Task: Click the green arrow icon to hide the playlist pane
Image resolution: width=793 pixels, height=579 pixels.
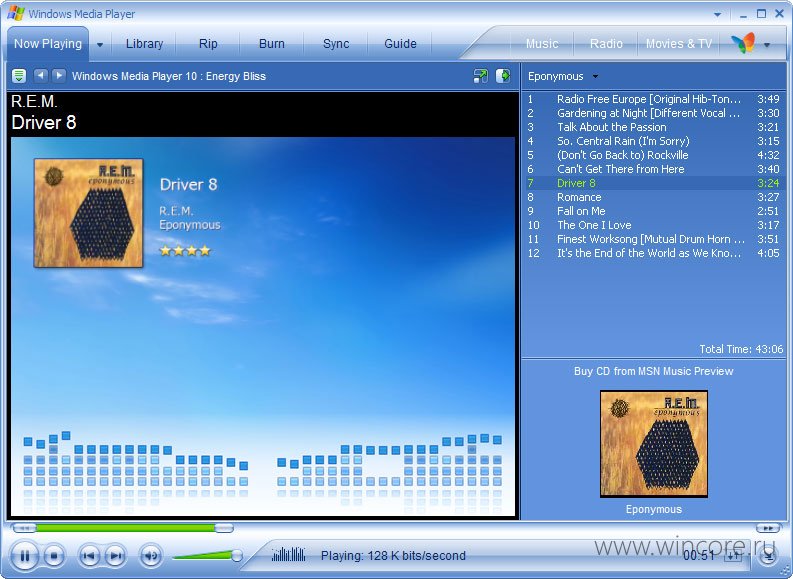Action: 503,76
